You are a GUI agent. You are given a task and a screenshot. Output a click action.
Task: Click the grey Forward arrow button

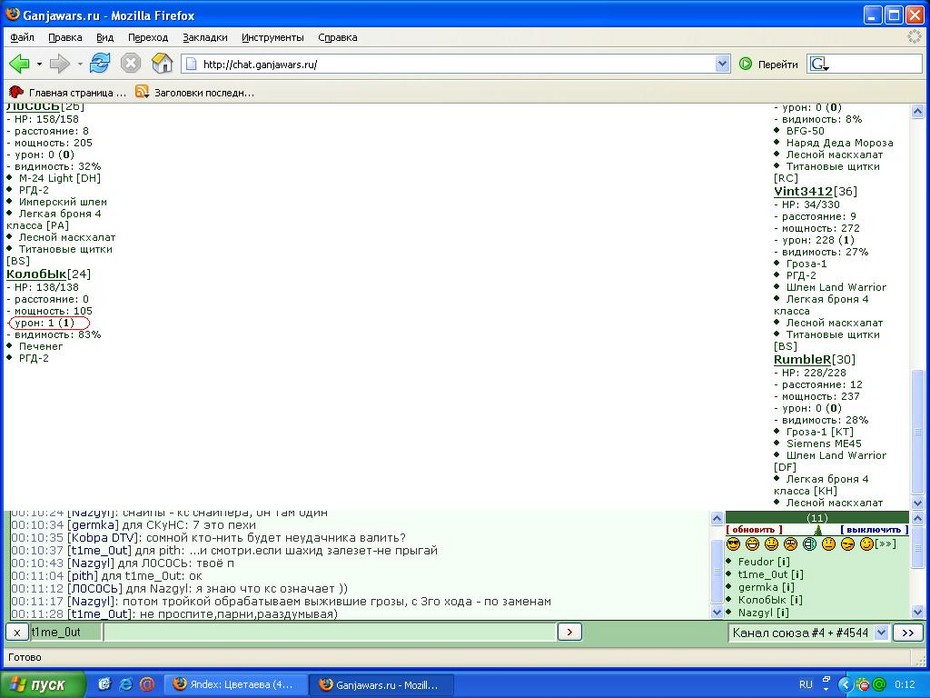59,63
